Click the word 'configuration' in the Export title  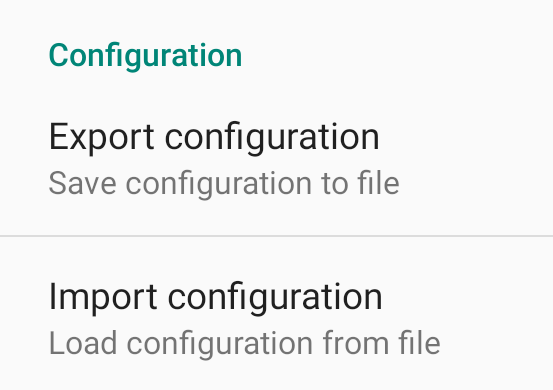(272, 139)
